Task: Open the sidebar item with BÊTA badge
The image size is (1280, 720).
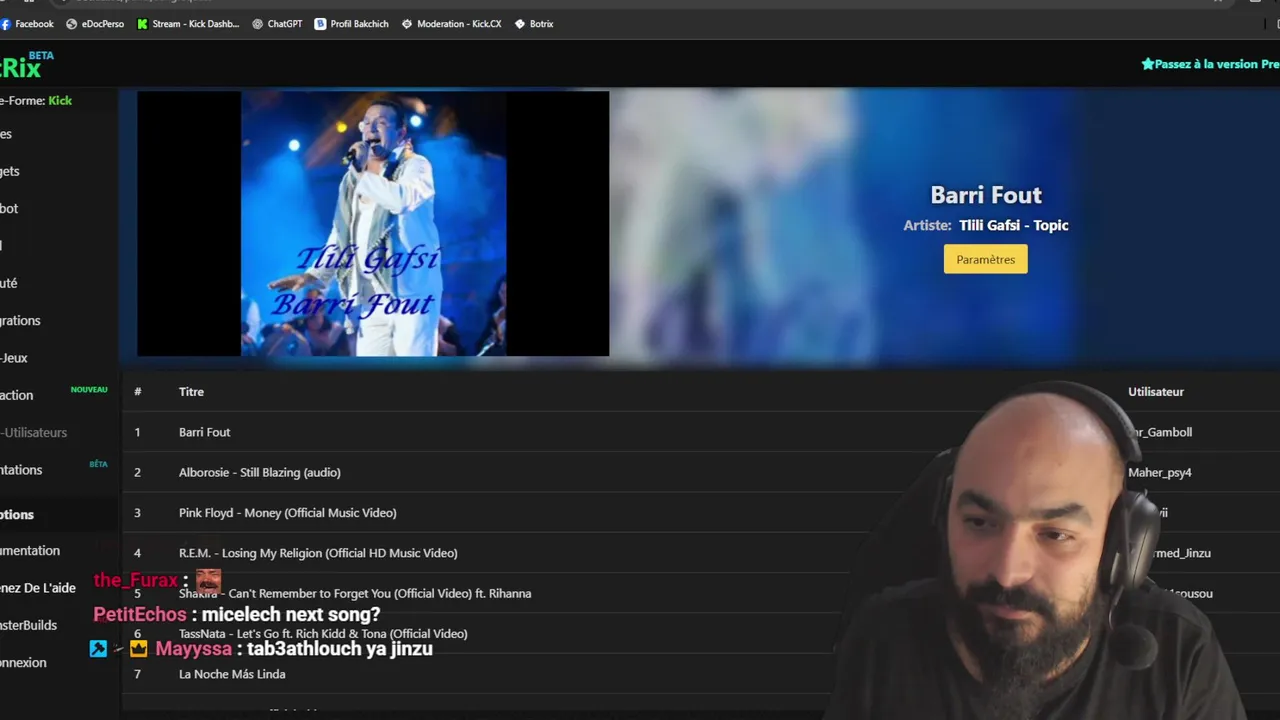Action: click(55, 470)
